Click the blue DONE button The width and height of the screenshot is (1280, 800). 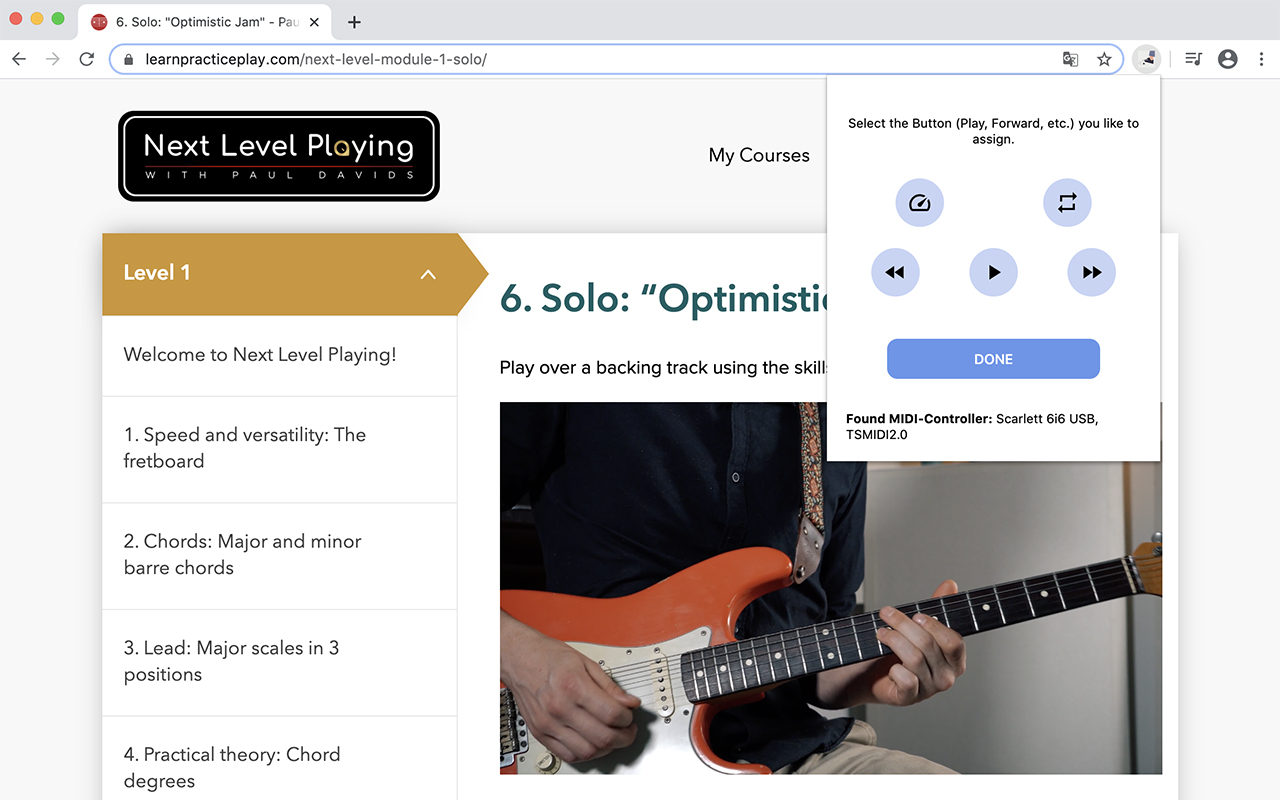[993, 359]
